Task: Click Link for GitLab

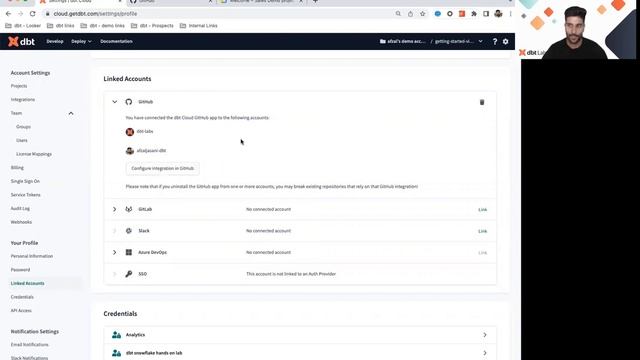Action: pyautogui.click(x=482, y=209)
